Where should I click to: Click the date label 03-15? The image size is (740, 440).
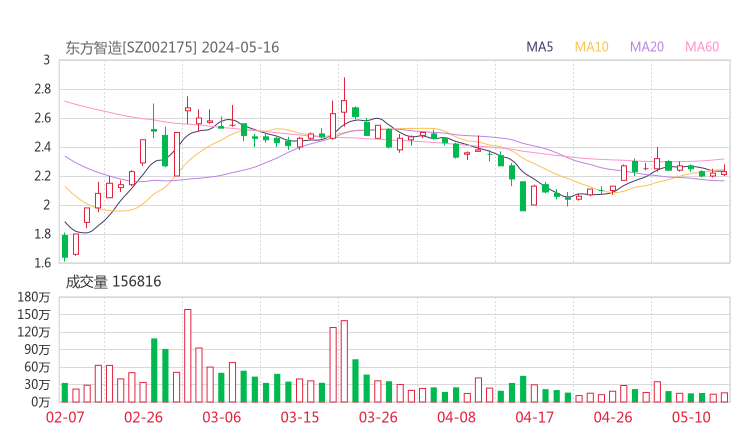click(x=300, y=418)
